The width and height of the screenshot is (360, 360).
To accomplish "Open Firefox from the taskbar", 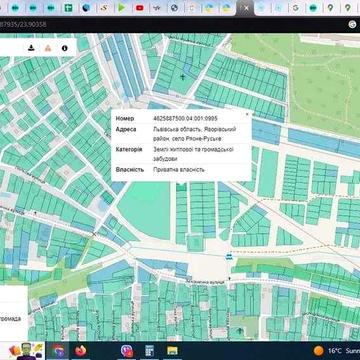I will coord(80,351).
